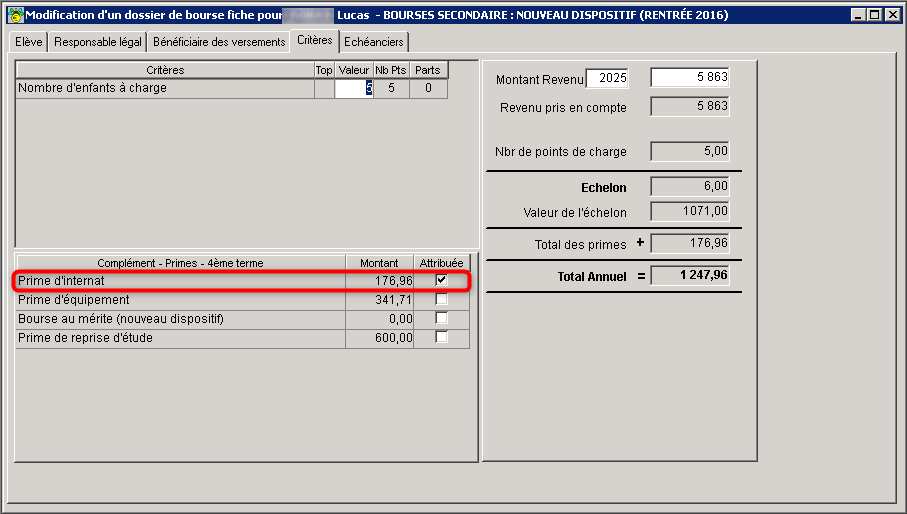Tick the Bourse au mérite checkbox
The height and width of the screenshot is (514, 907).
(x=441, y=318)
